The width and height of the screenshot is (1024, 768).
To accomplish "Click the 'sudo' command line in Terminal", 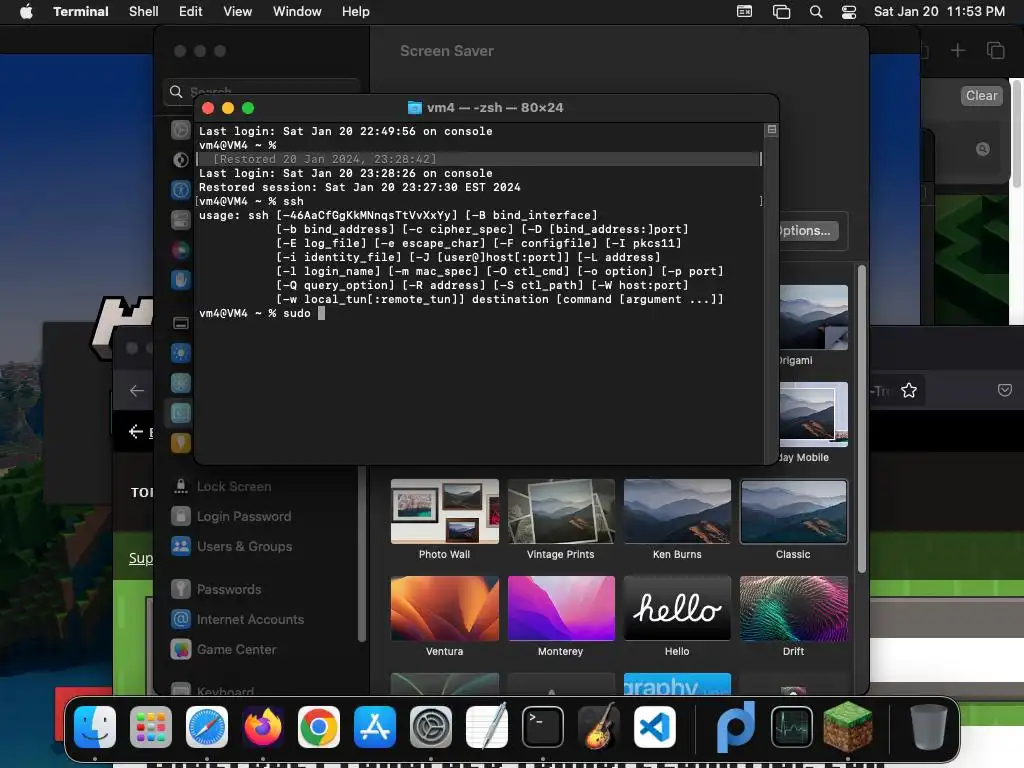I will [262, 313].
